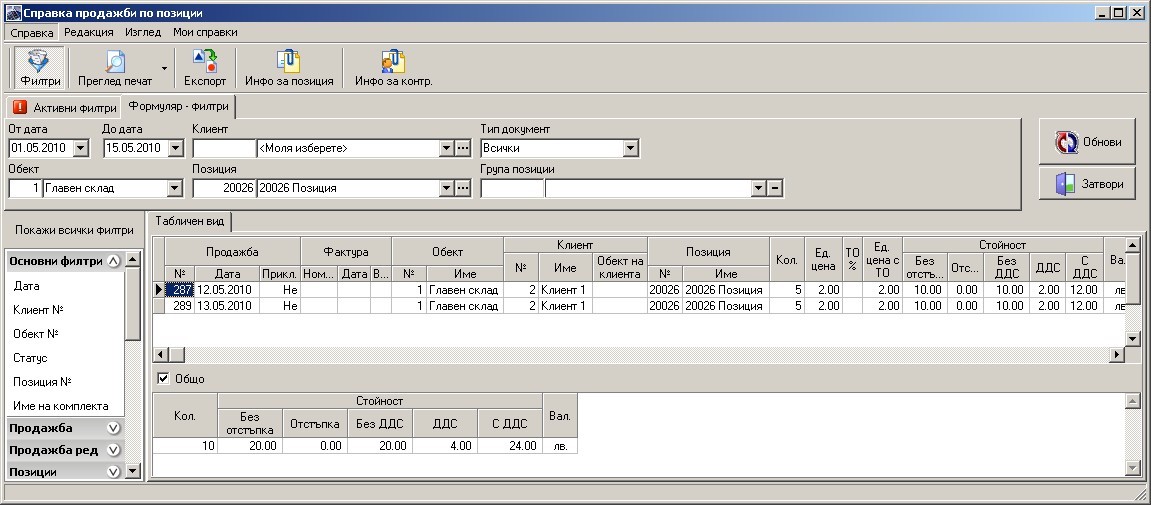This screenshot has height=505, width=1151.
Task: Open the Редакция menu
Action: tap(89, 32)
